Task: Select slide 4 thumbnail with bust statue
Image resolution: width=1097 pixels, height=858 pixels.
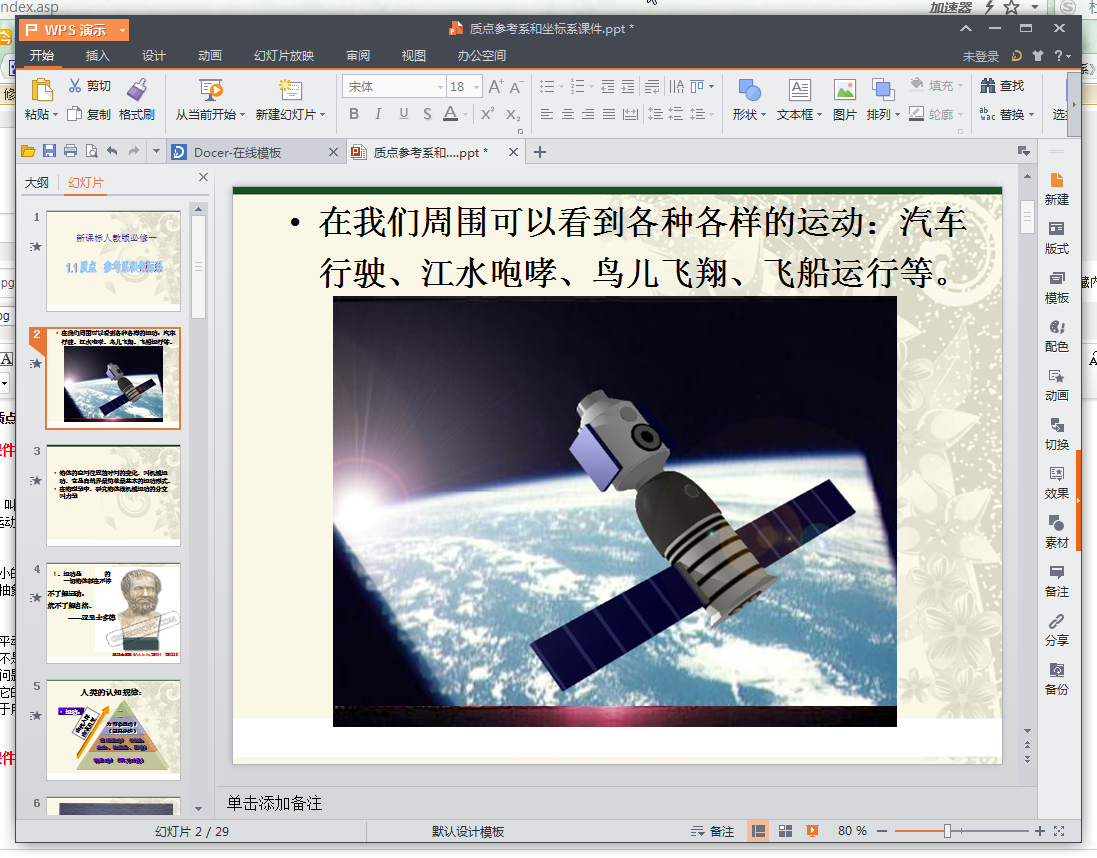Action: click(113, 612)
